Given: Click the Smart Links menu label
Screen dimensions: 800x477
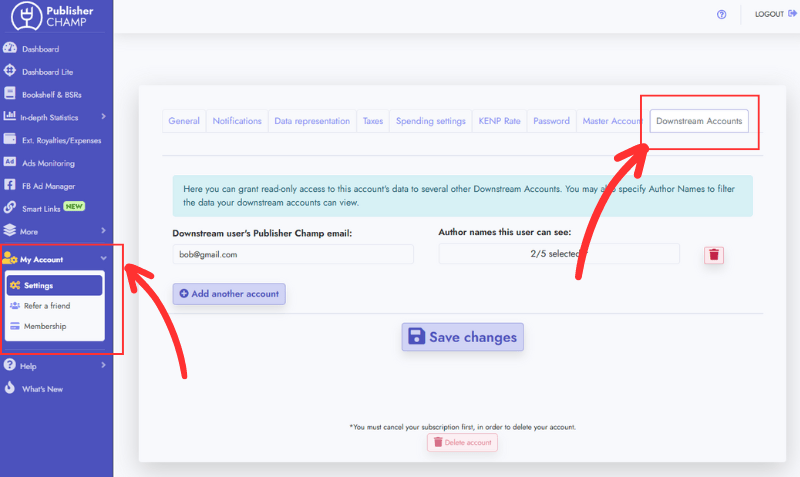Looking at the screenshot, I should click(41, 209).
